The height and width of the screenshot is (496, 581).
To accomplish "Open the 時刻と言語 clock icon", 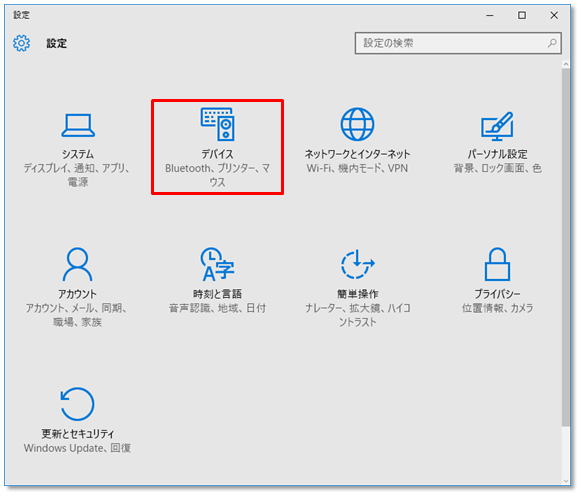I will 218,264.
